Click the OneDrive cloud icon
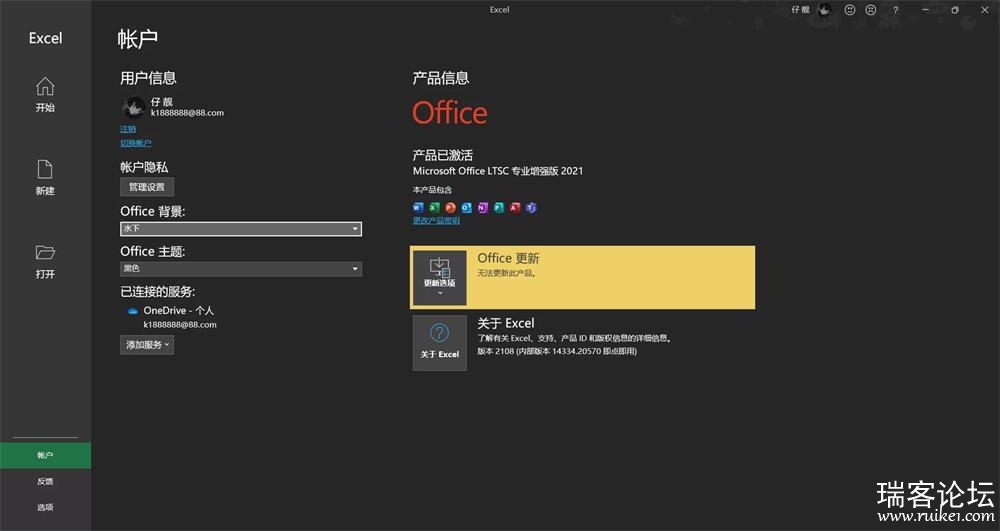1000x531 pixels. tap(133, 311)
